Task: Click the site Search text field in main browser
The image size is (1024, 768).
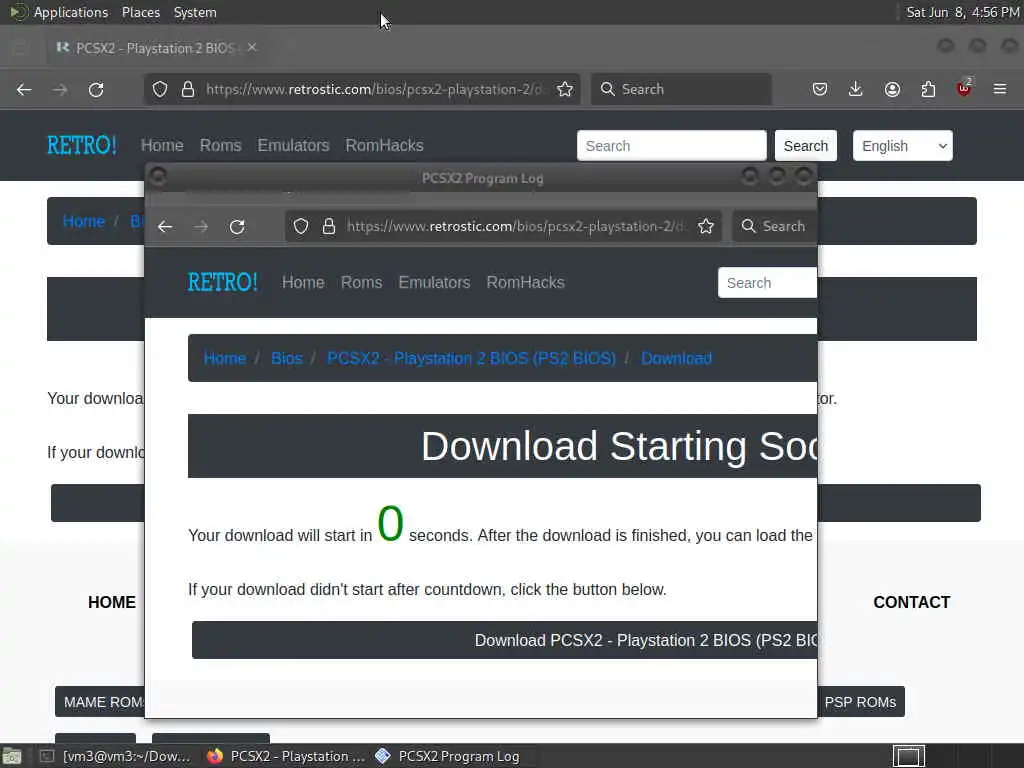Action: pyautogui.click(x=671, y=145)
